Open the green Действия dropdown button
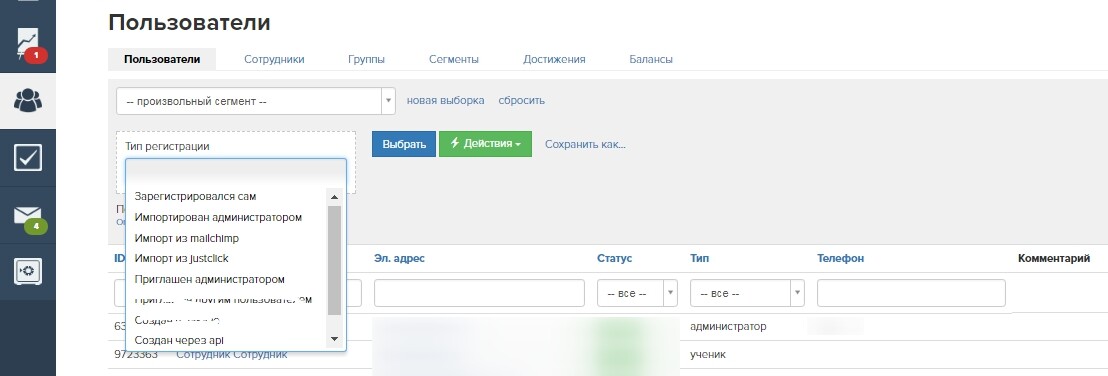 tap(485, 144)
